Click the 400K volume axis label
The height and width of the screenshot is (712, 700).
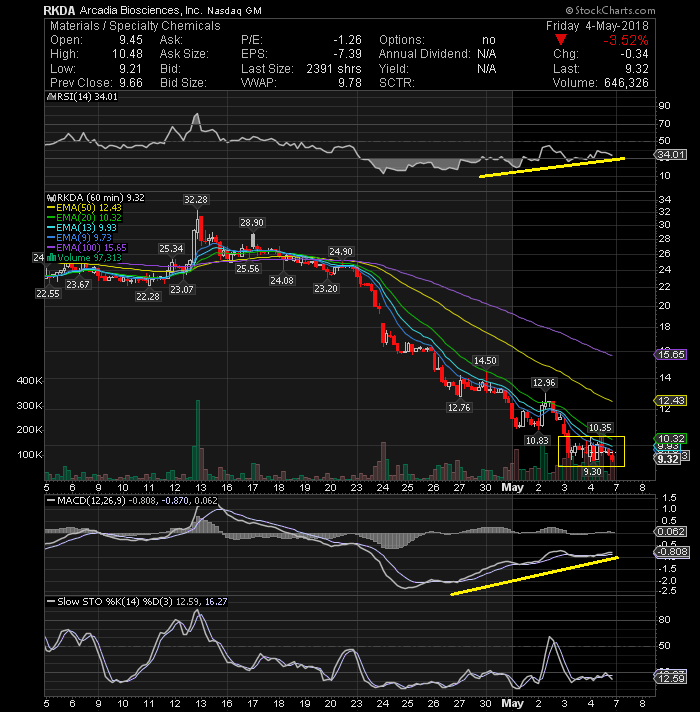pyautogui.click(x=30, y=381)
